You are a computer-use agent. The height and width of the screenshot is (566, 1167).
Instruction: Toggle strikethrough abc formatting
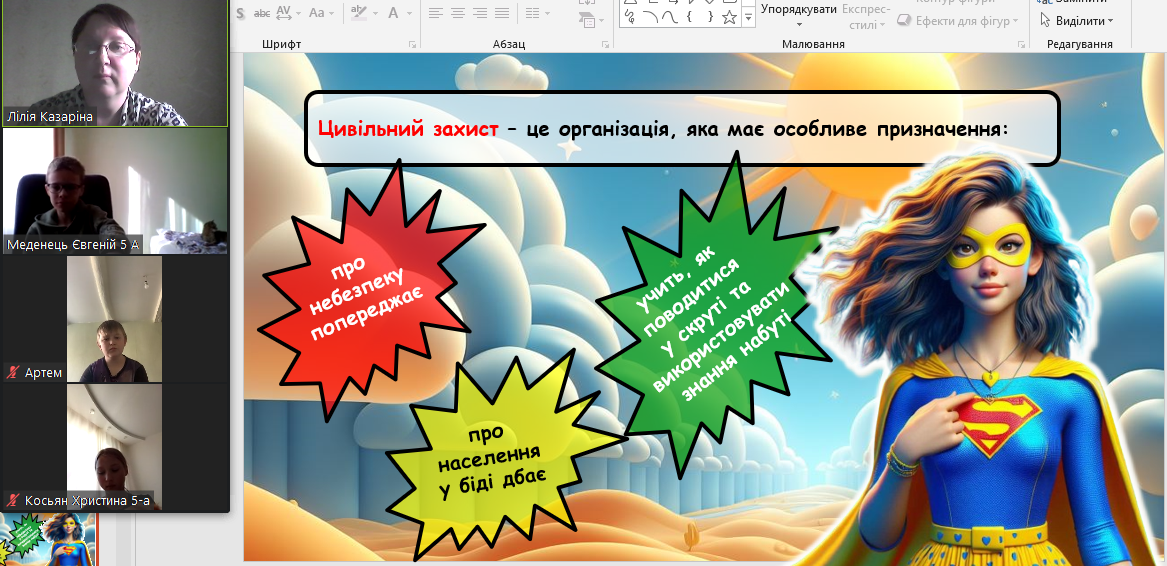262,13
